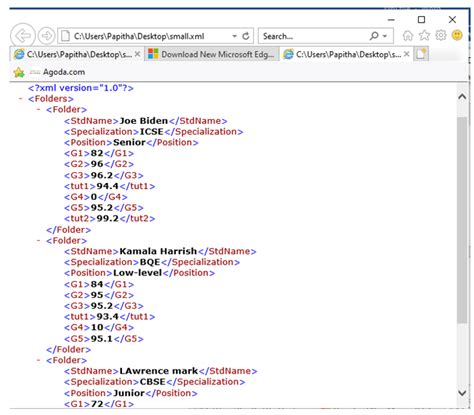Click the vertical scrollbar thumb
474x415 pixels.
[x=462, y=220]
